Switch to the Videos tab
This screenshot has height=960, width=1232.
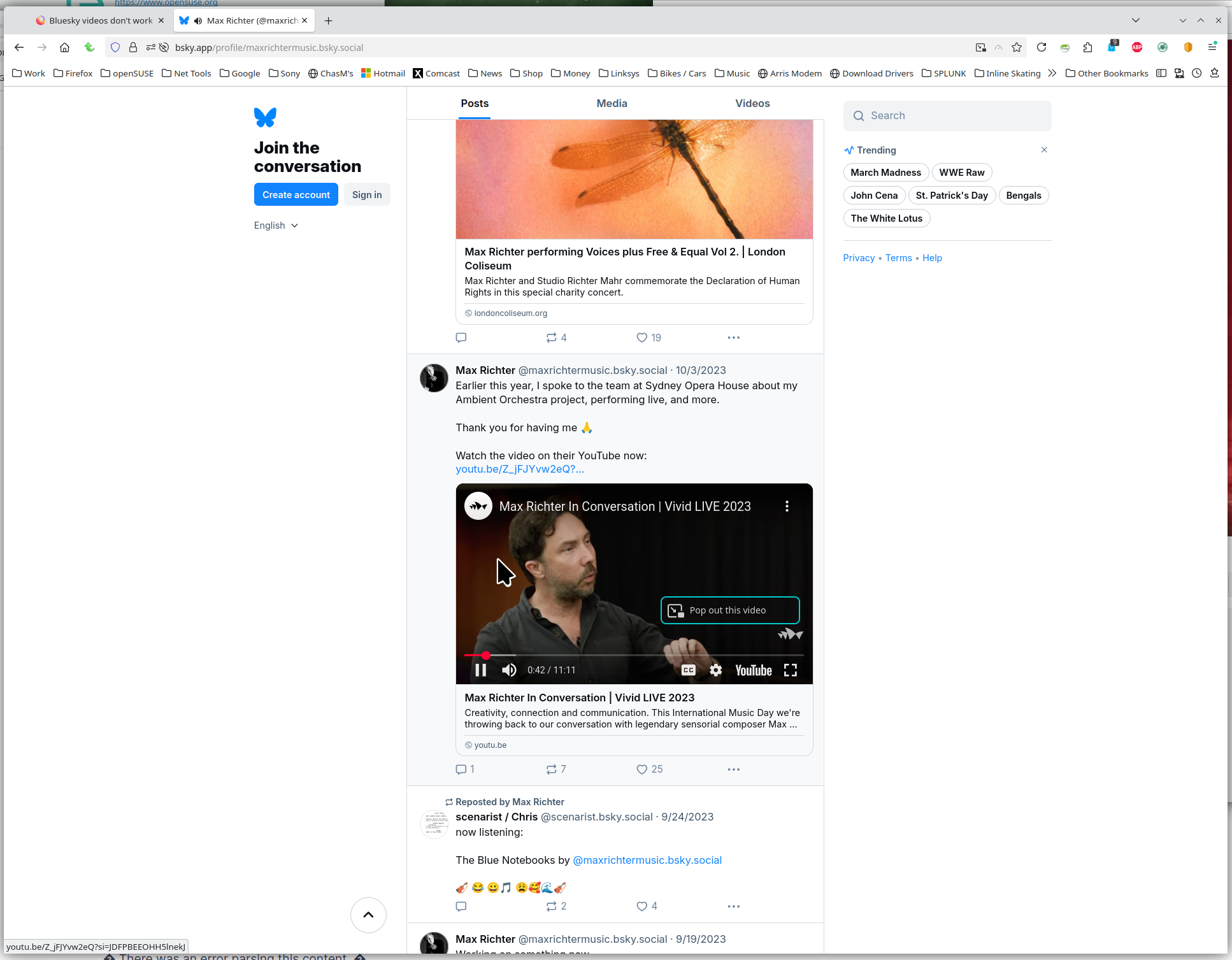pyautogui.click(x=752, y=103)
